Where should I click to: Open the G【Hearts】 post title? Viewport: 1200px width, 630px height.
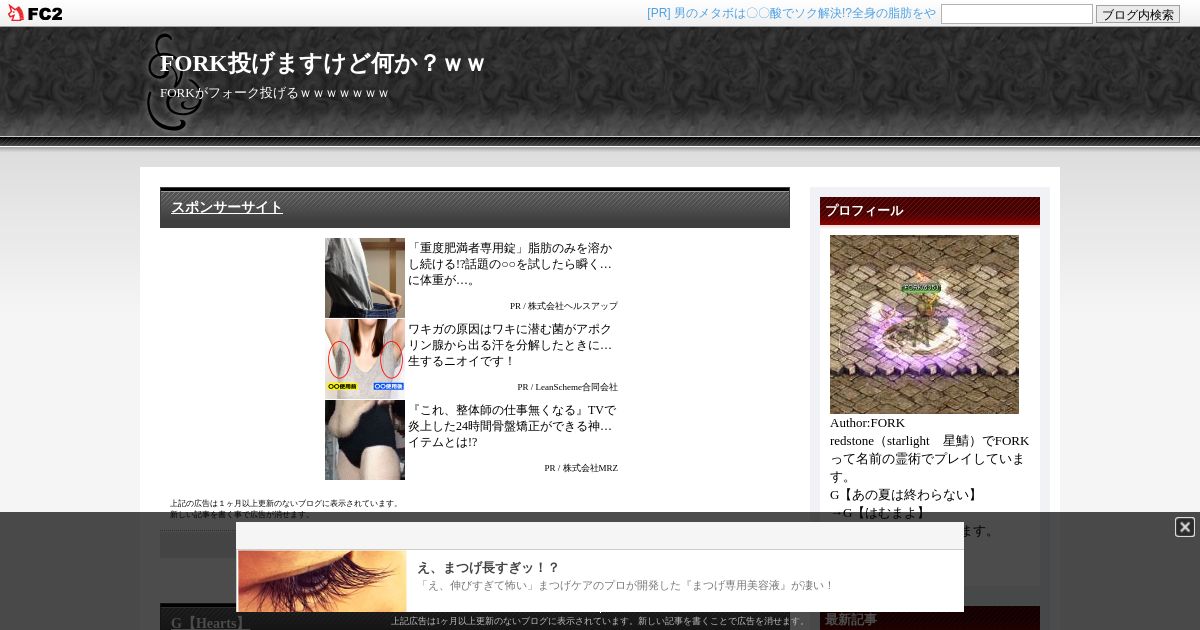click(x=210, y=623)
